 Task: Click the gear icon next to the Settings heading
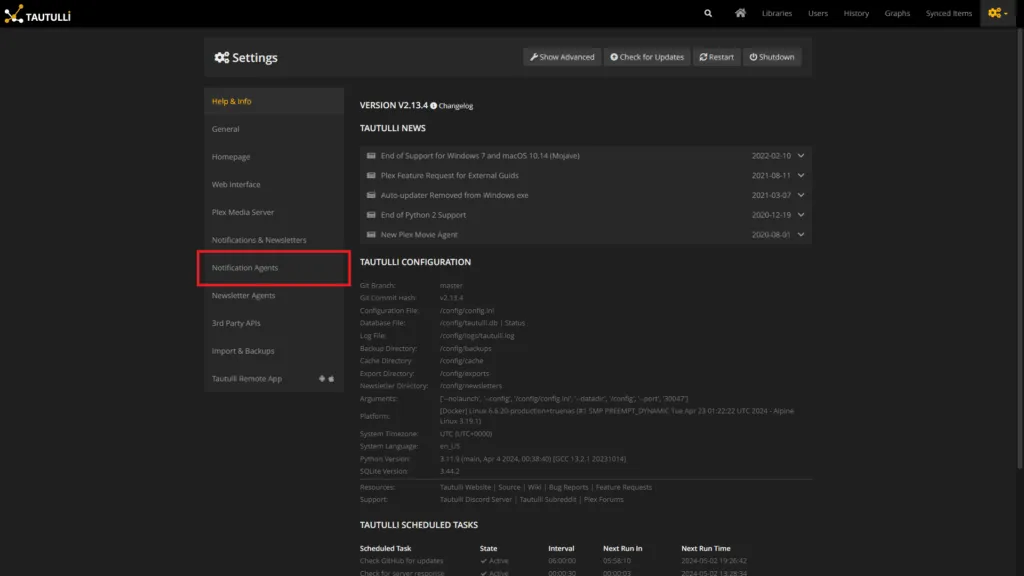pos(222,57)
